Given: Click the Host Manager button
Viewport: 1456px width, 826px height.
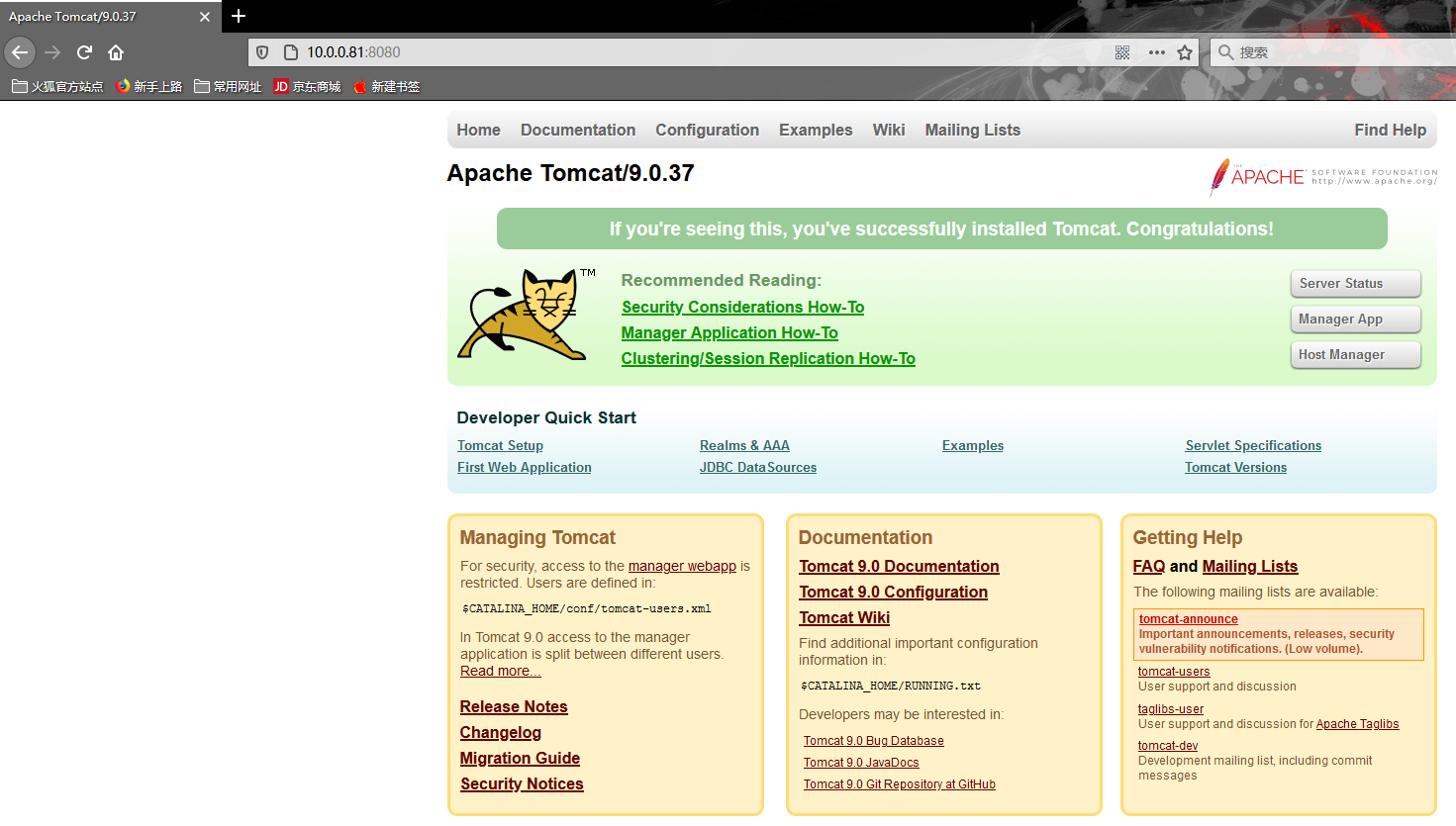Looking at the screenshot, I should (1355, 354).
